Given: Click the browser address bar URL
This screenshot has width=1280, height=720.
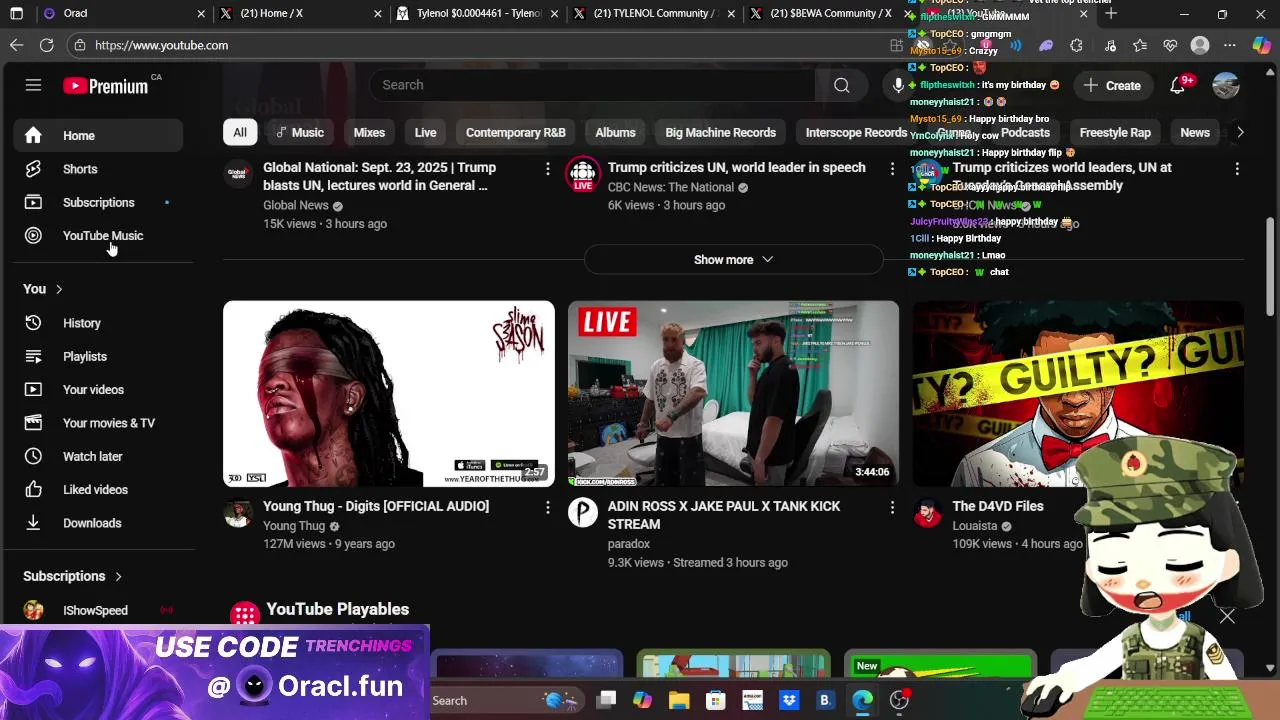Looking at the screenshot, I should (x=162, y=45).
